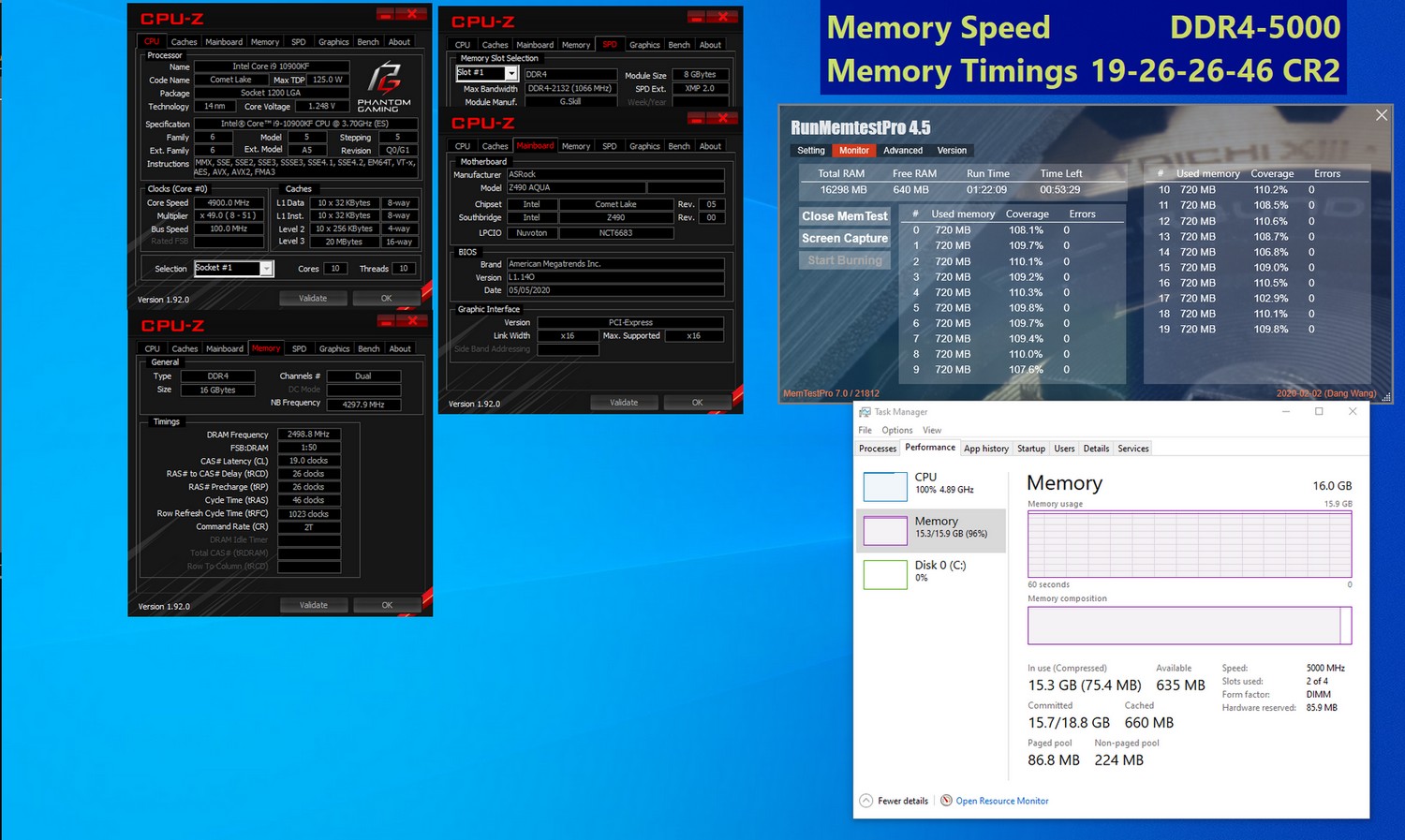Click memtest row 0 with coverage 108.1%
The image size is (1405, 840).
click(x=1012, y=230)
